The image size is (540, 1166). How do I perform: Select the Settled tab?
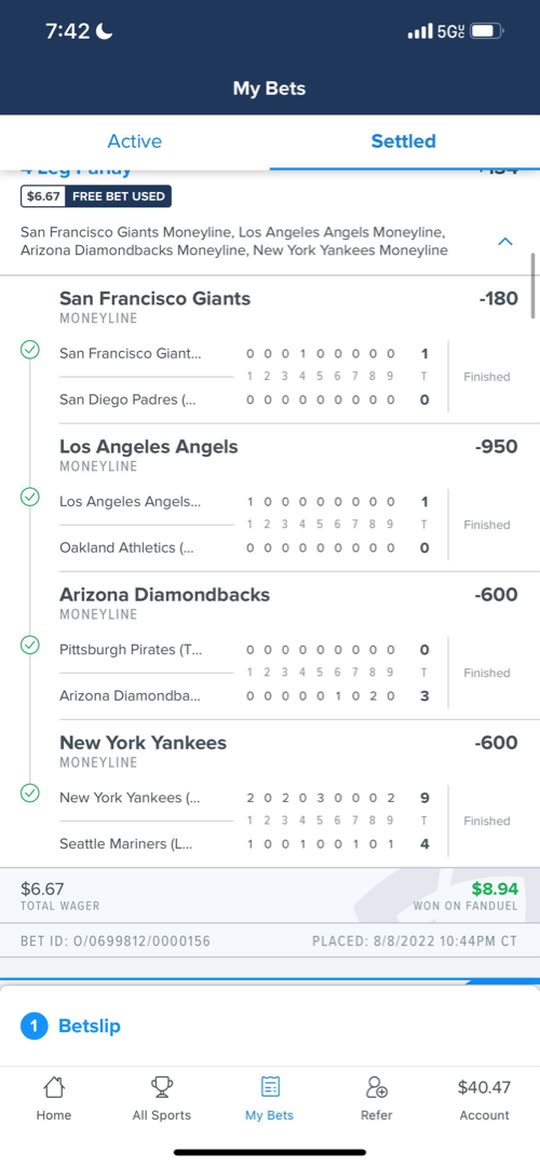[404, 141]
